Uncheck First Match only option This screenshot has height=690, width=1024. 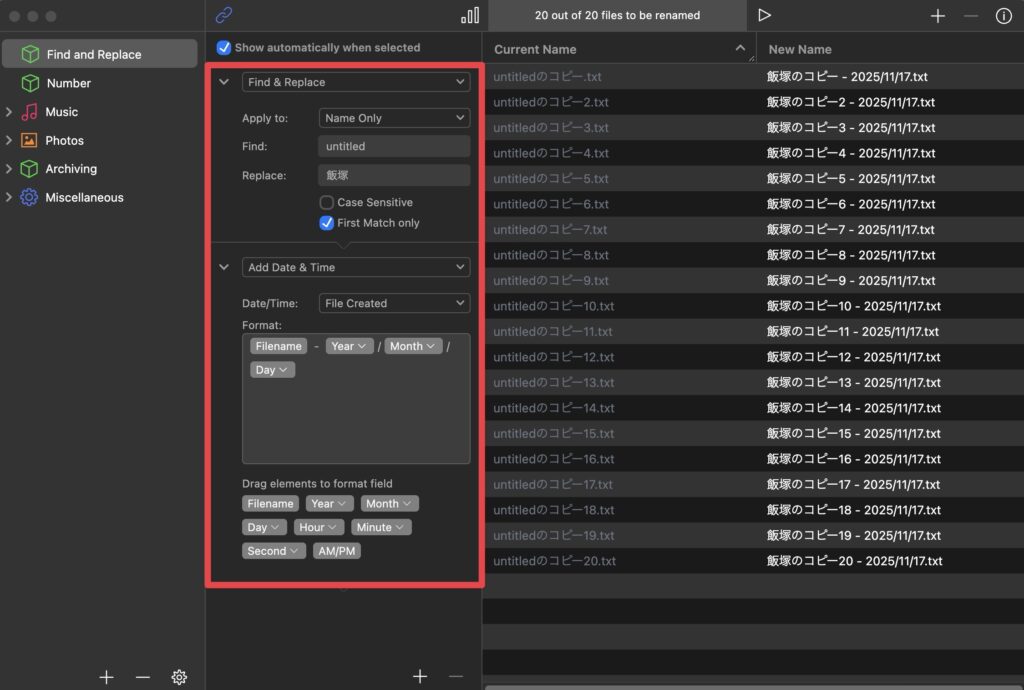326,223
